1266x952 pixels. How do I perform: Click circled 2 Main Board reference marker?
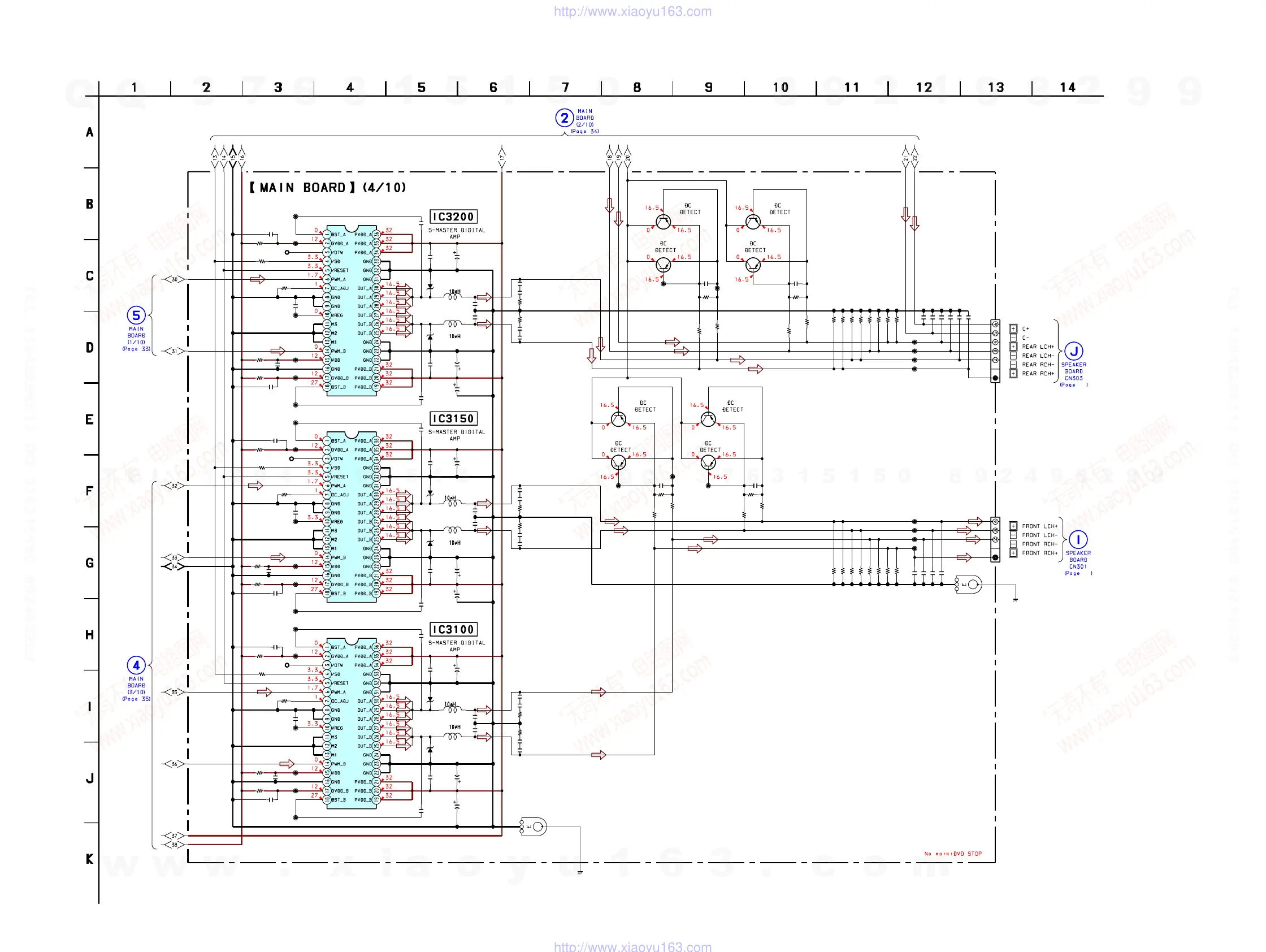(x=564, y=118)
